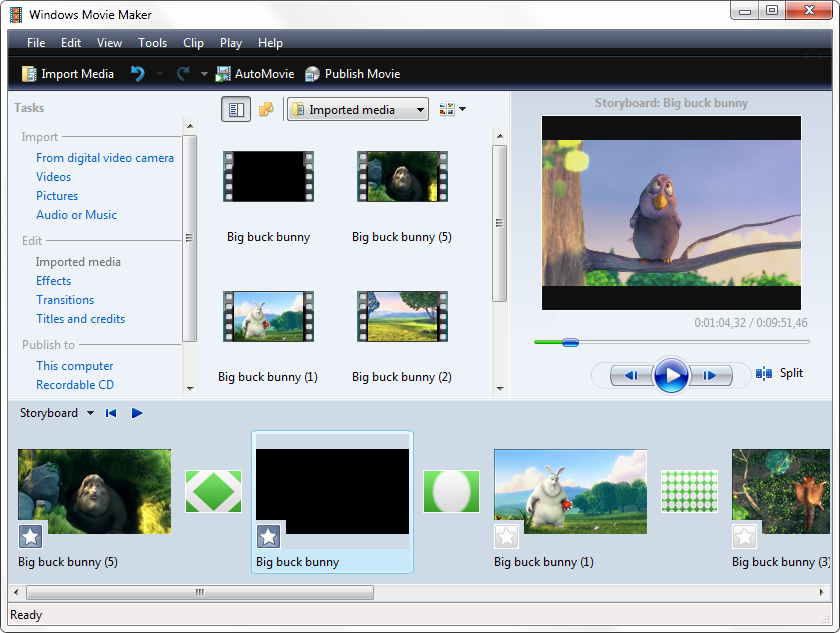Publish to Recordable CD

[x=75, y=385]
